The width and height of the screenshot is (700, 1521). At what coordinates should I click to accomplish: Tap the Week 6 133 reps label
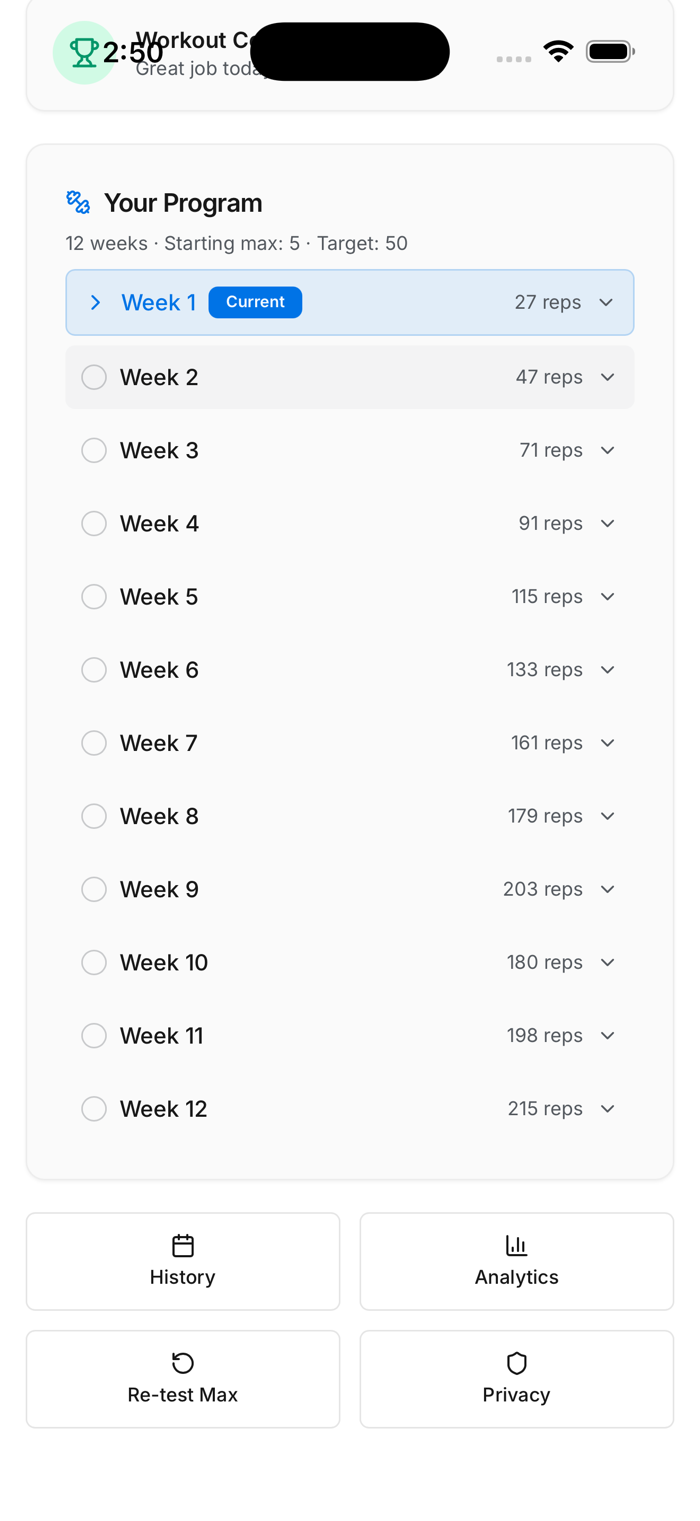(544, 670)
